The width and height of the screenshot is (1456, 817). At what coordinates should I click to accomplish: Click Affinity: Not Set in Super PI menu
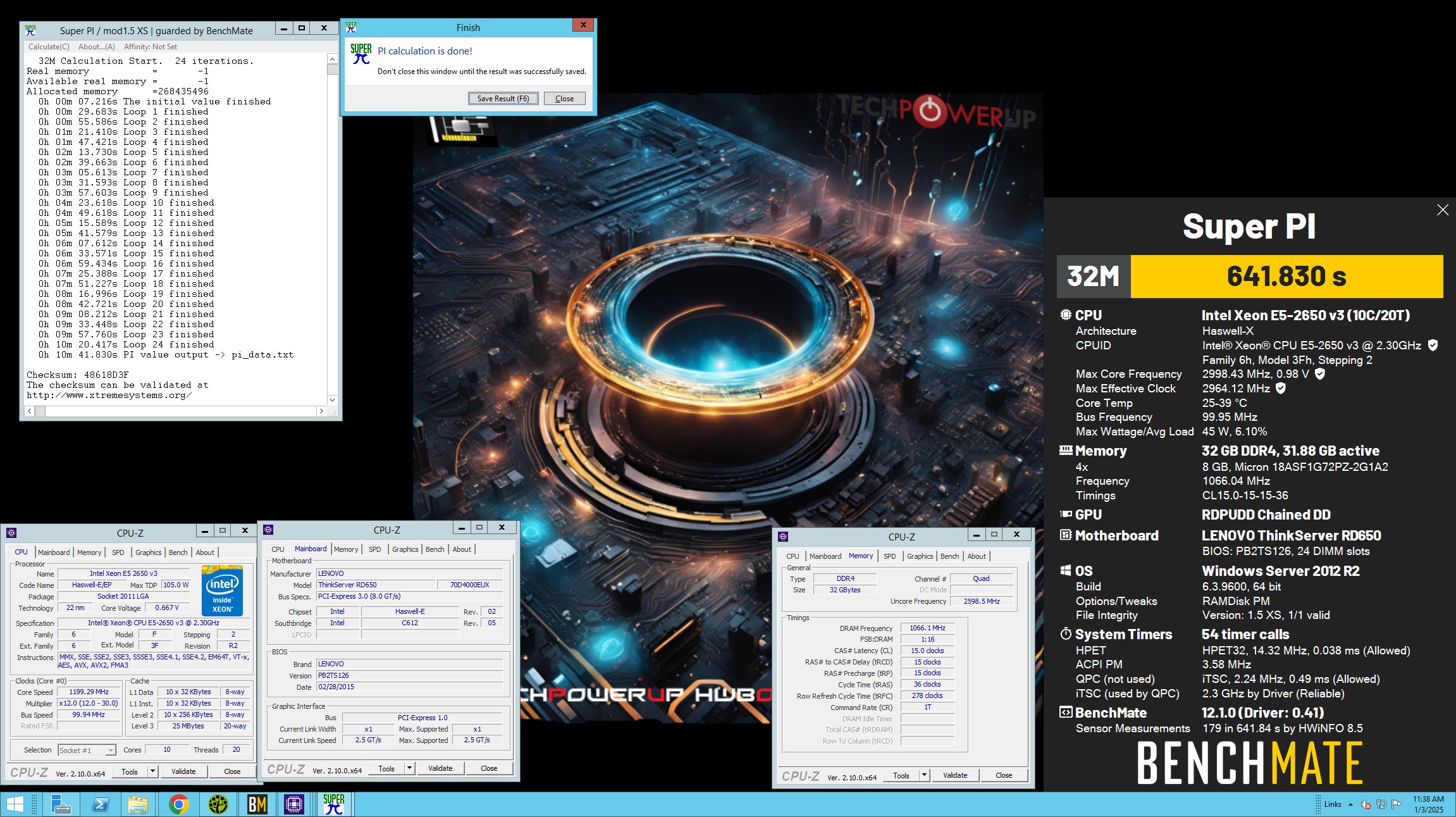click(151, 46)
